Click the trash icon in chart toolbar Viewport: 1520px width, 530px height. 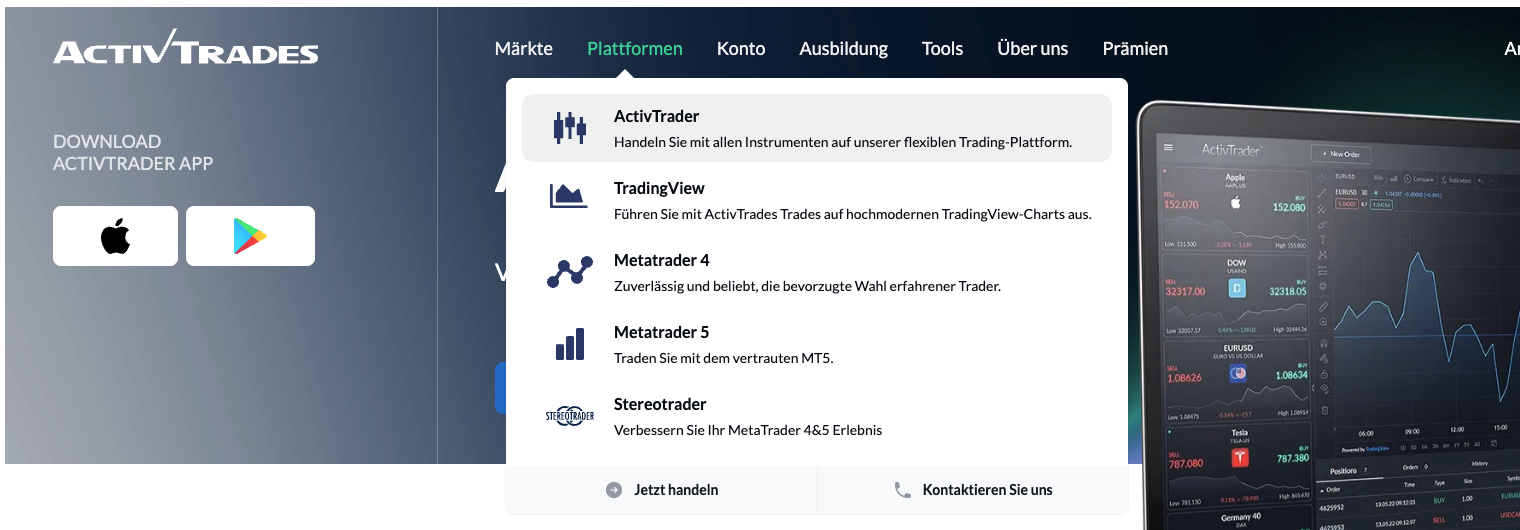(1324, 410)
